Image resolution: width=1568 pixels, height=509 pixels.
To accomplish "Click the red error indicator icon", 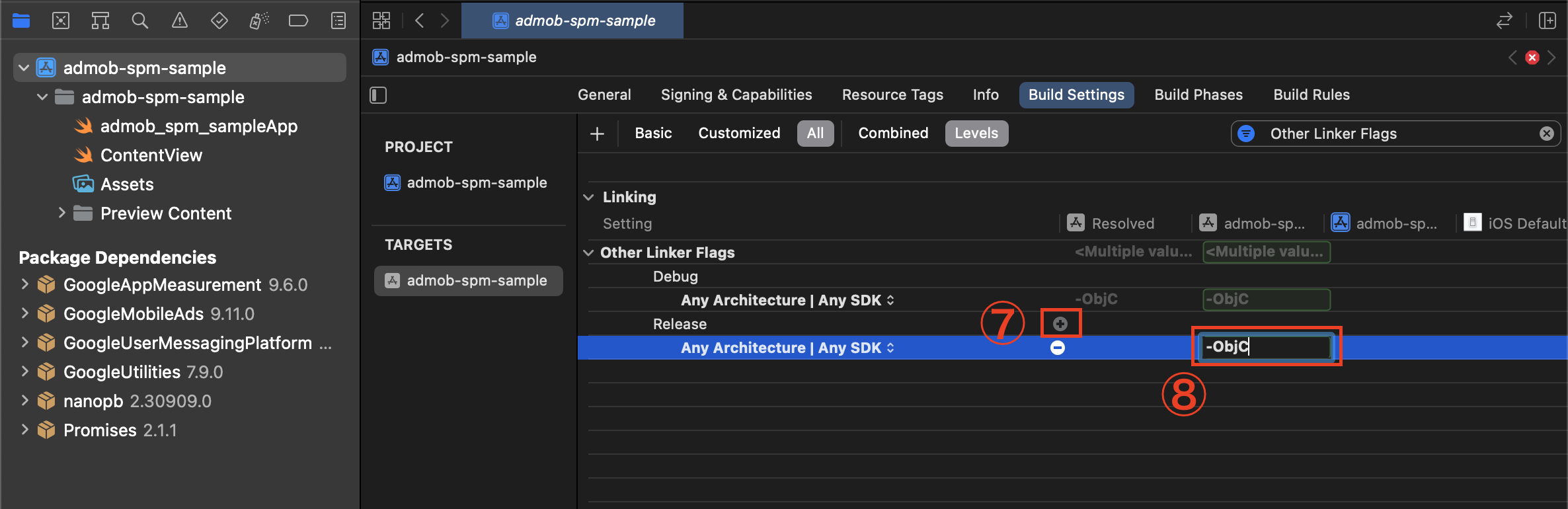I will click(x=1532, y=58).
